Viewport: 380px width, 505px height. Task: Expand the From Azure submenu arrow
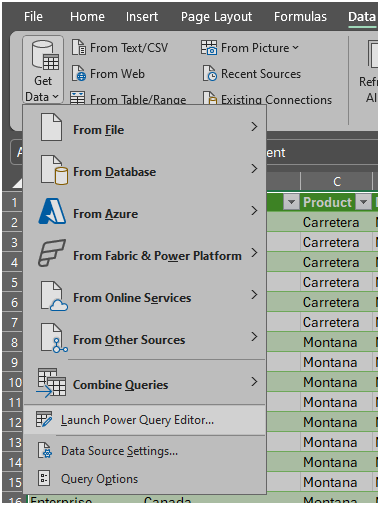click(254, 211)
